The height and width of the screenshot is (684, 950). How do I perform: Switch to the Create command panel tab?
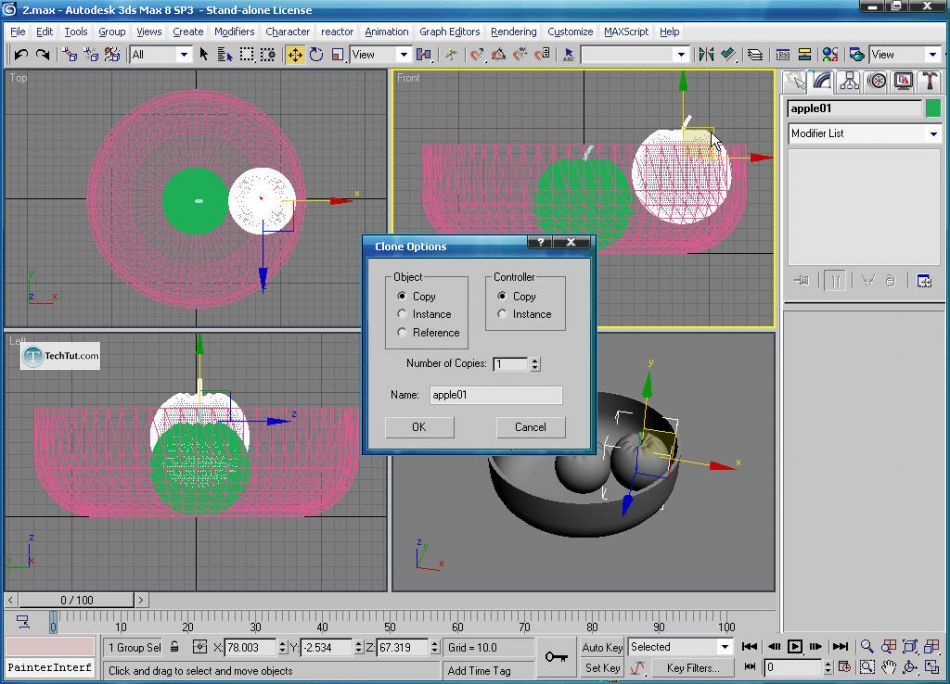coord(796,81)
